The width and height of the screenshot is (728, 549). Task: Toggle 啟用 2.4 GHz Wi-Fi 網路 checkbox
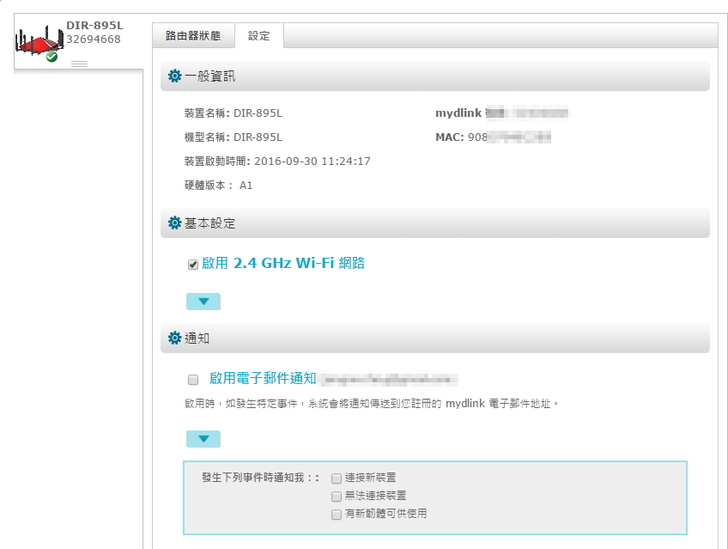(x=193, y=265)
